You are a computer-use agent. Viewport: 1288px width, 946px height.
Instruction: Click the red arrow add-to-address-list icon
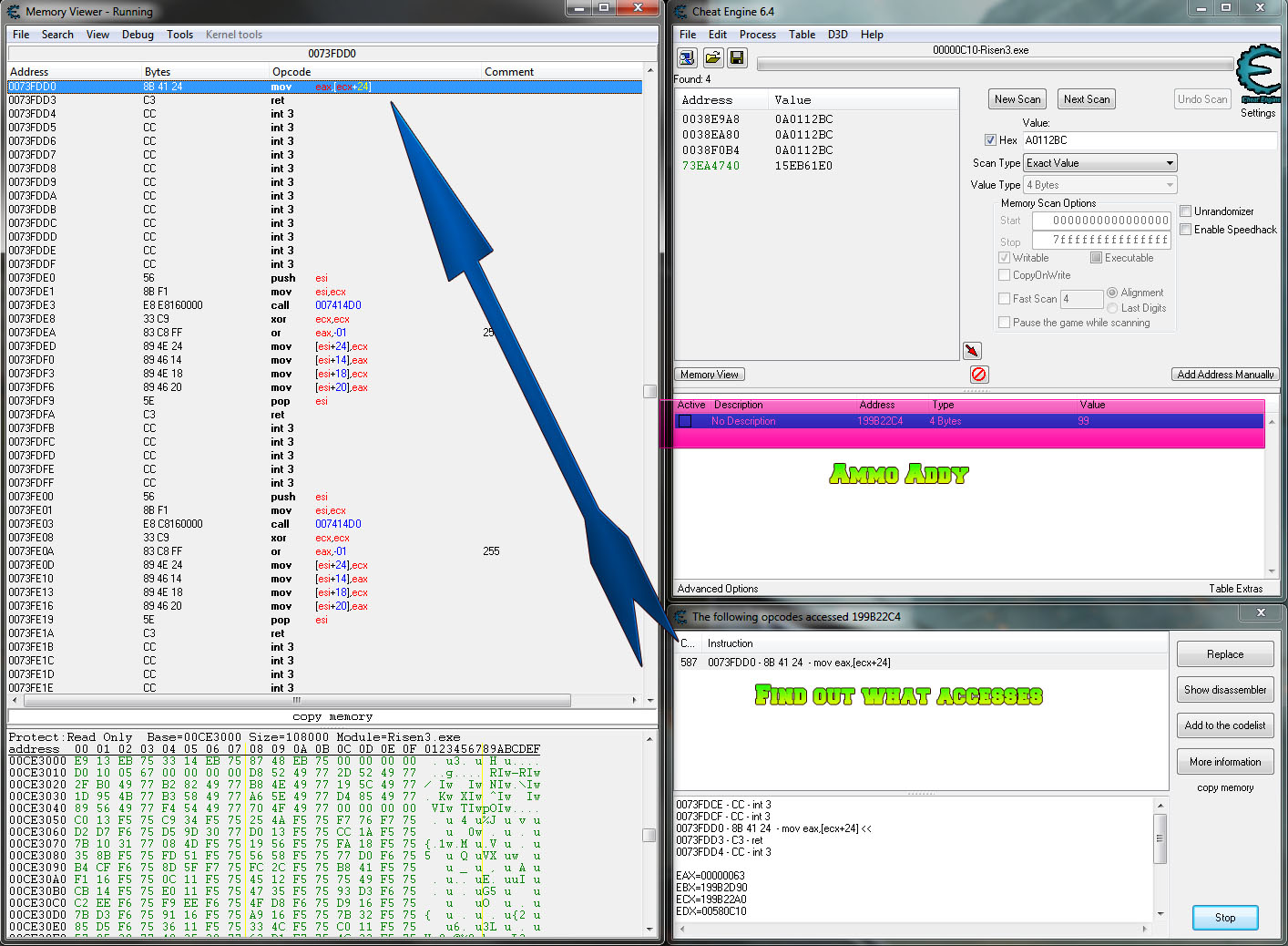[972, 351]
